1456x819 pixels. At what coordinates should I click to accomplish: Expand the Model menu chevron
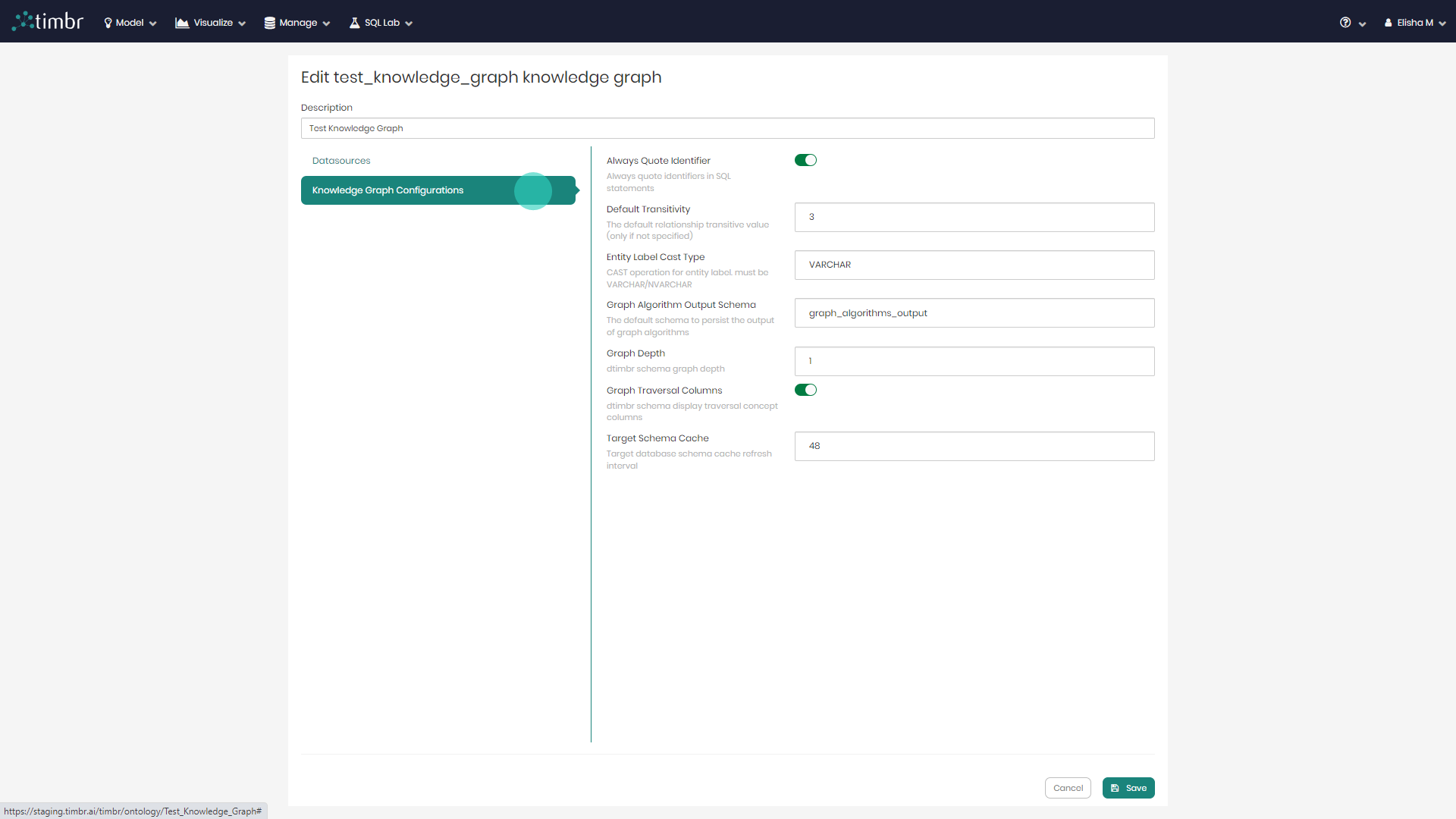[x=153, y=24]
